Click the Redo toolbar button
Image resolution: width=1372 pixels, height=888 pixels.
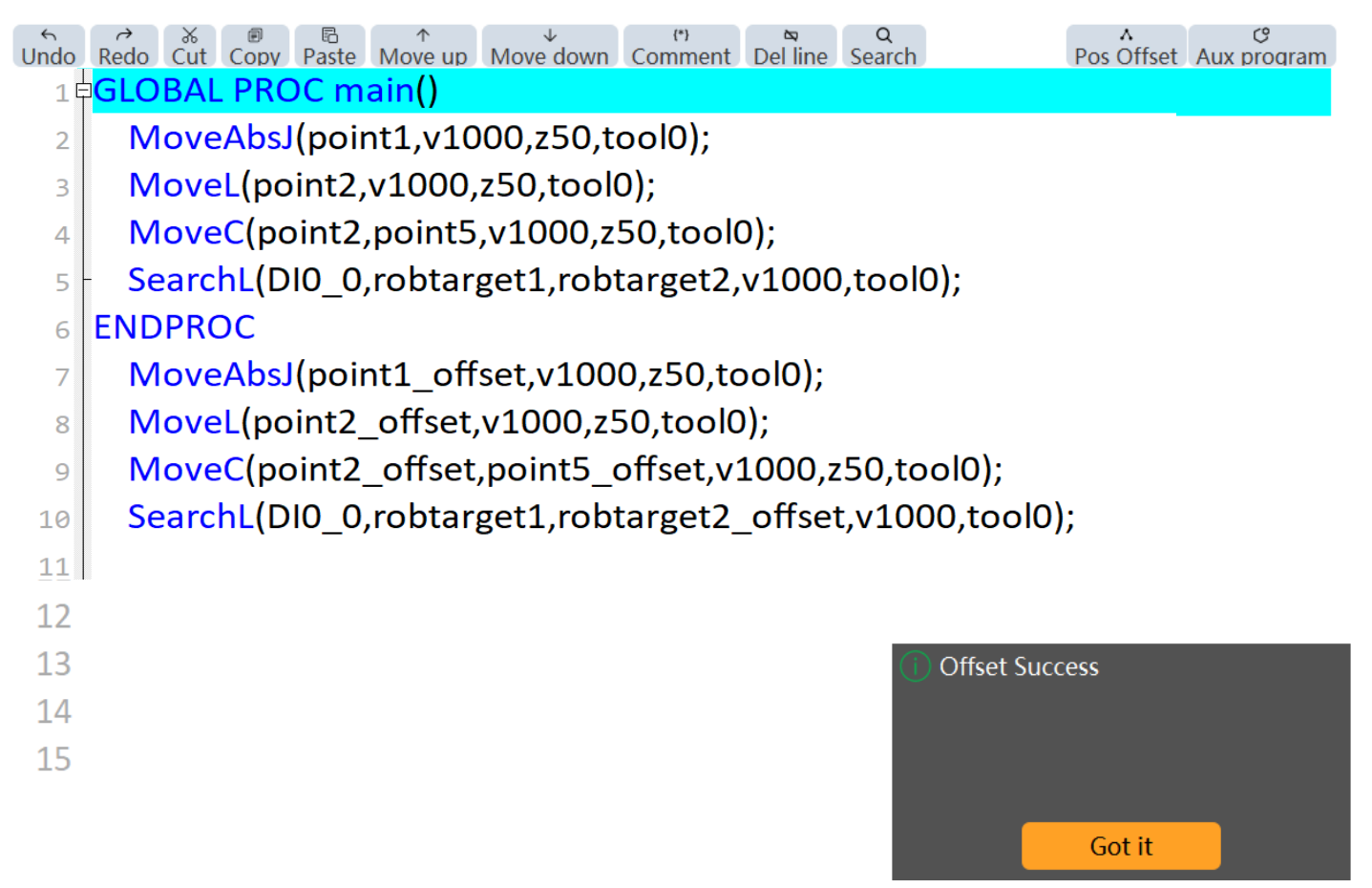(124, 46)
